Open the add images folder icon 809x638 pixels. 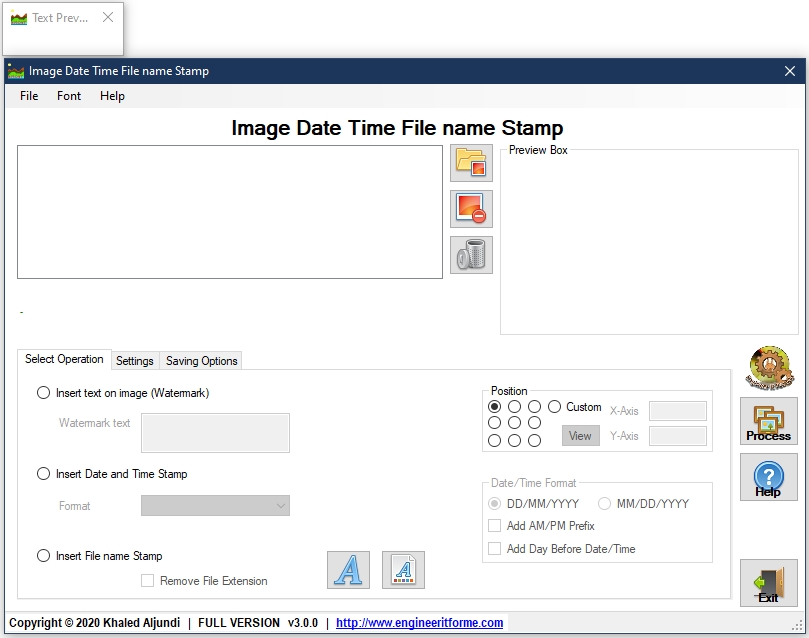coord(470,163)
